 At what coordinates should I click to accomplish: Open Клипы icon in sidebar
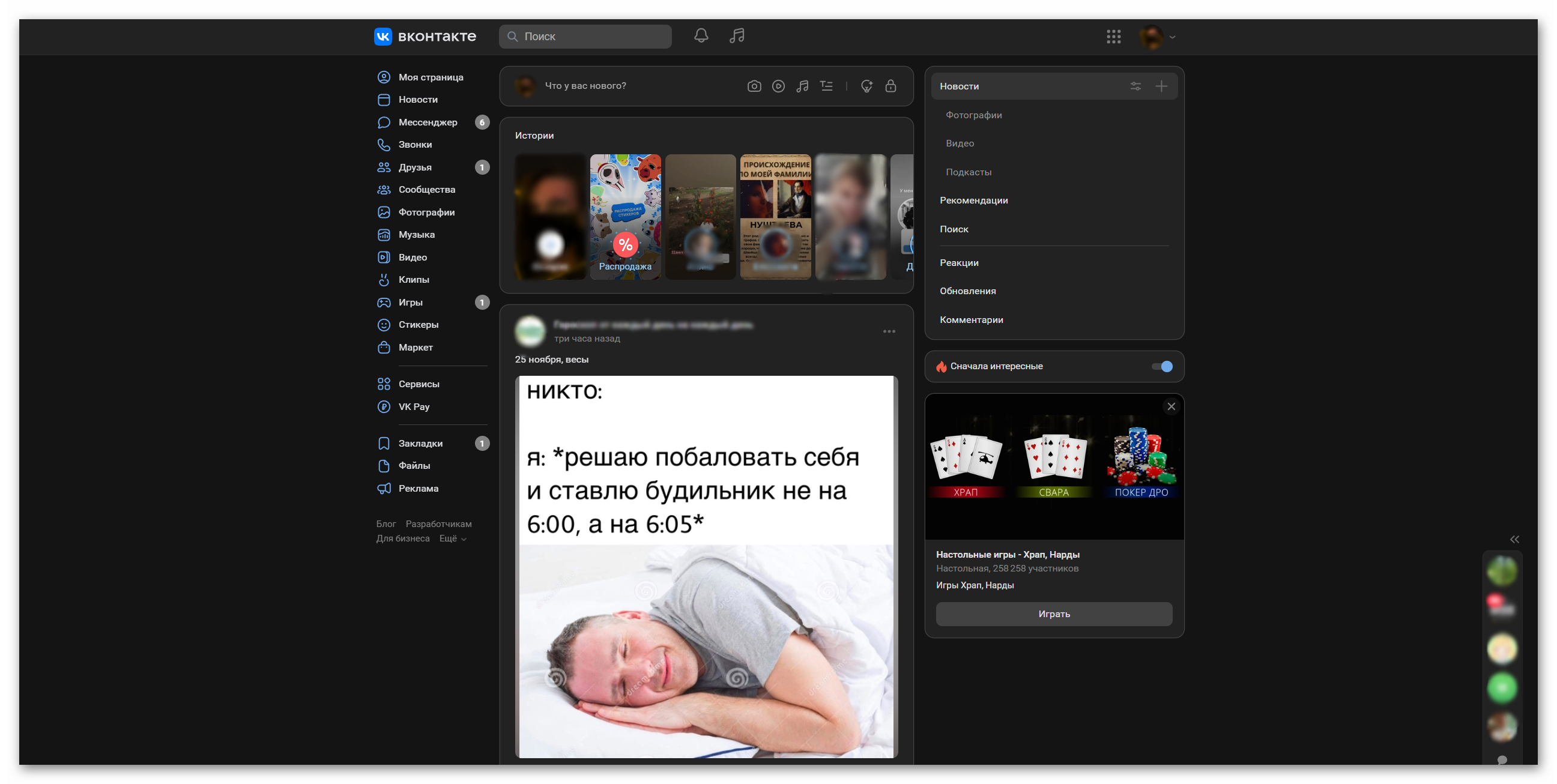tap(383, 279)
